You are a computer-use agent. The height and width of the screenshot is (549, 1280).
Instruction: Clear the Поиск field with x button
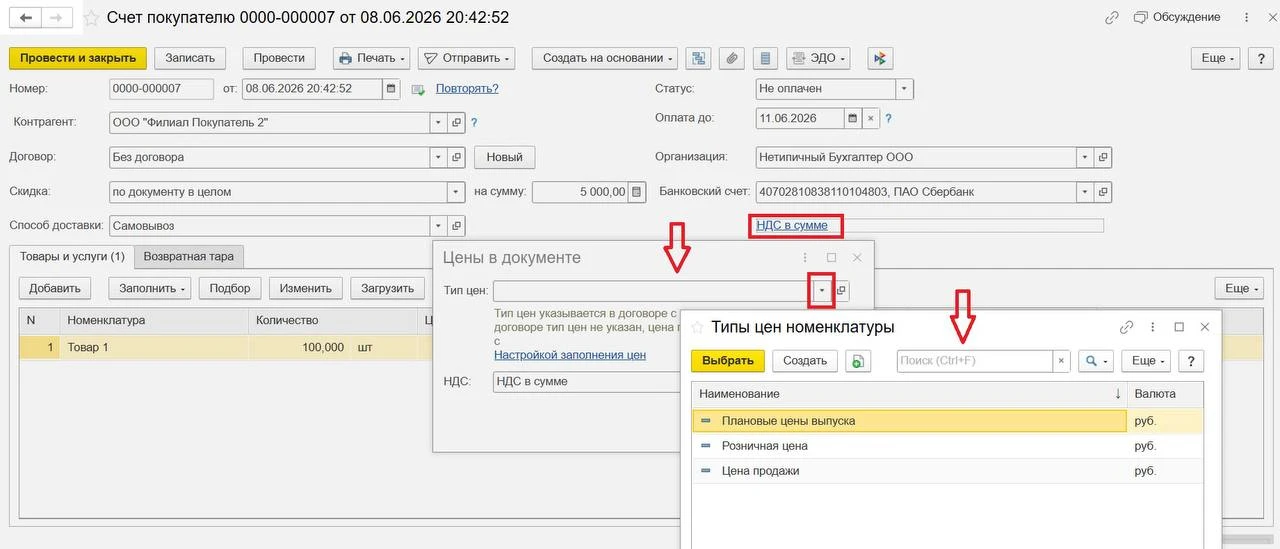pyautogui.click(x=1061, y=361)
